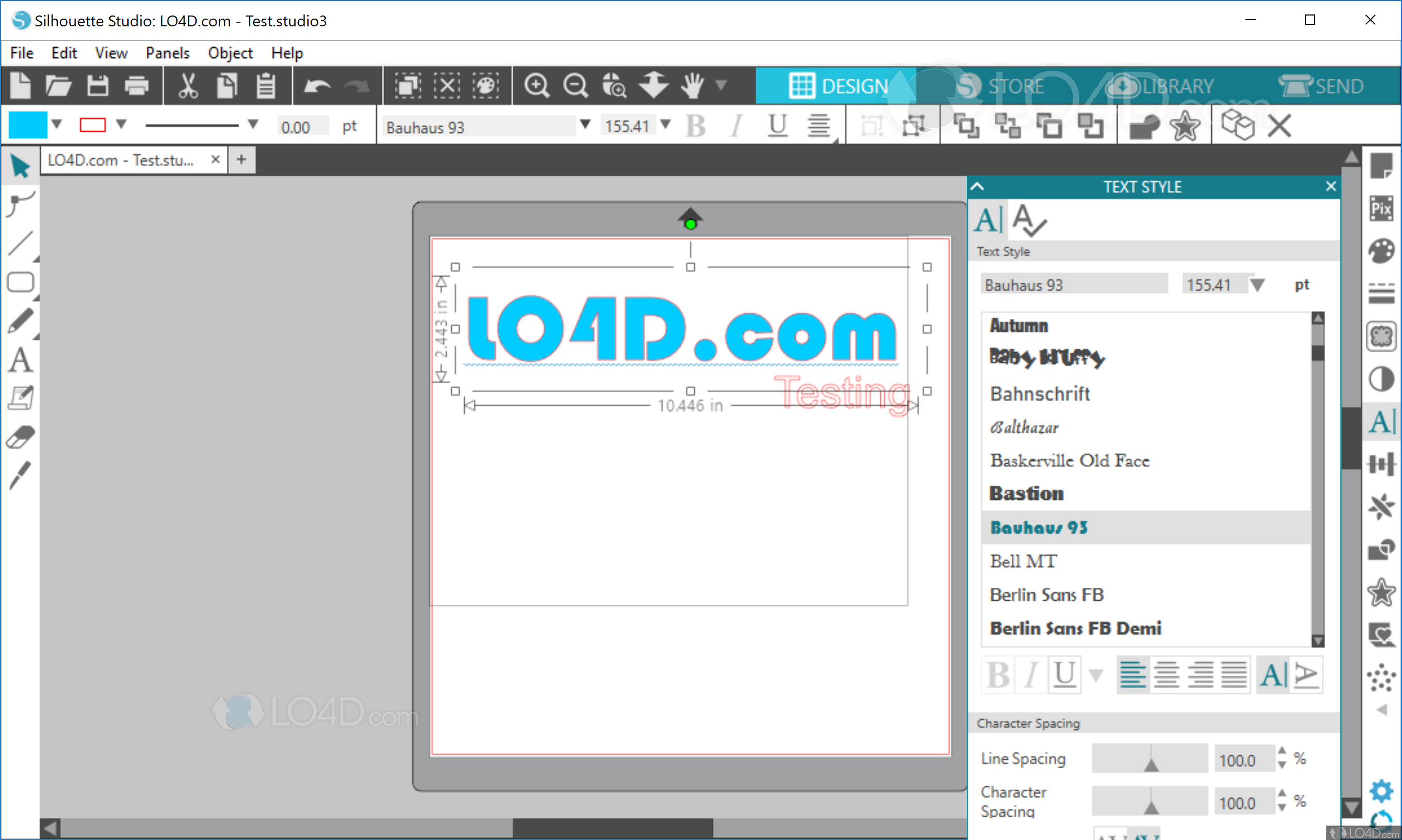The height and width of the screenshot is (840, 1402).
Task: Toggle Bold in Text Style panel
Action: click(997, 674)
